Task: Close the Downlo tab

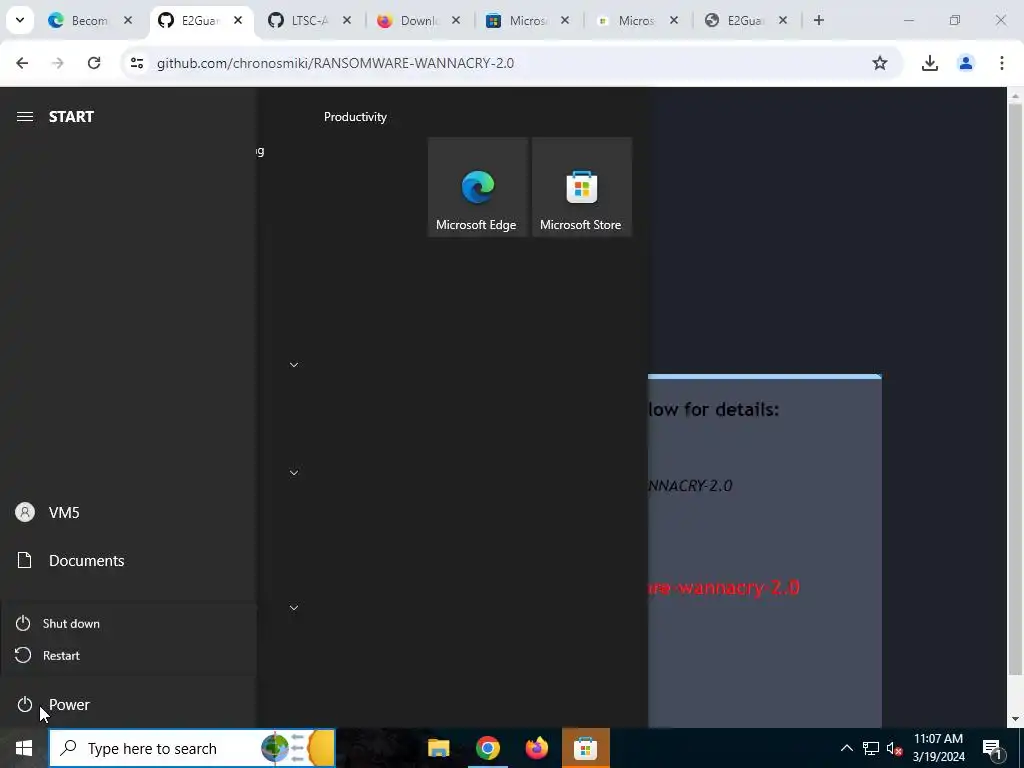Action: 456,21
